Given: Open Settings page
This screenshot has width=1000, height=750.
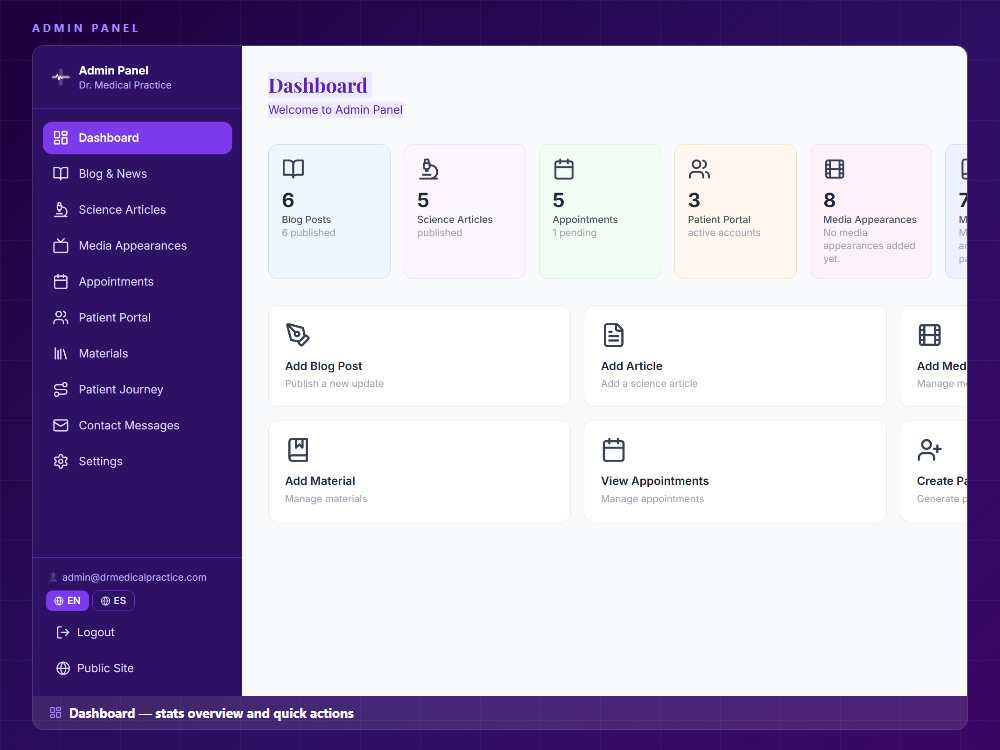Looking at the screenshot, I should point(137,461).
